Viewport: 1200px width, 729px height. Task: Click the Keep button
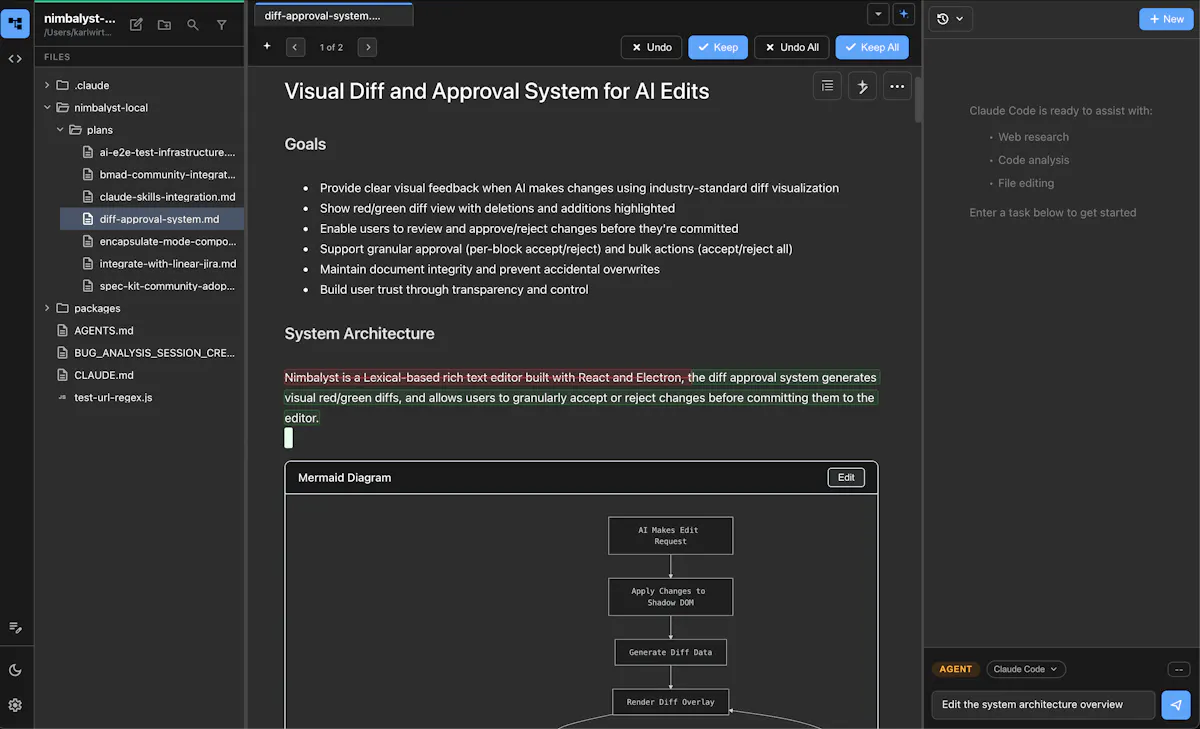718,47
